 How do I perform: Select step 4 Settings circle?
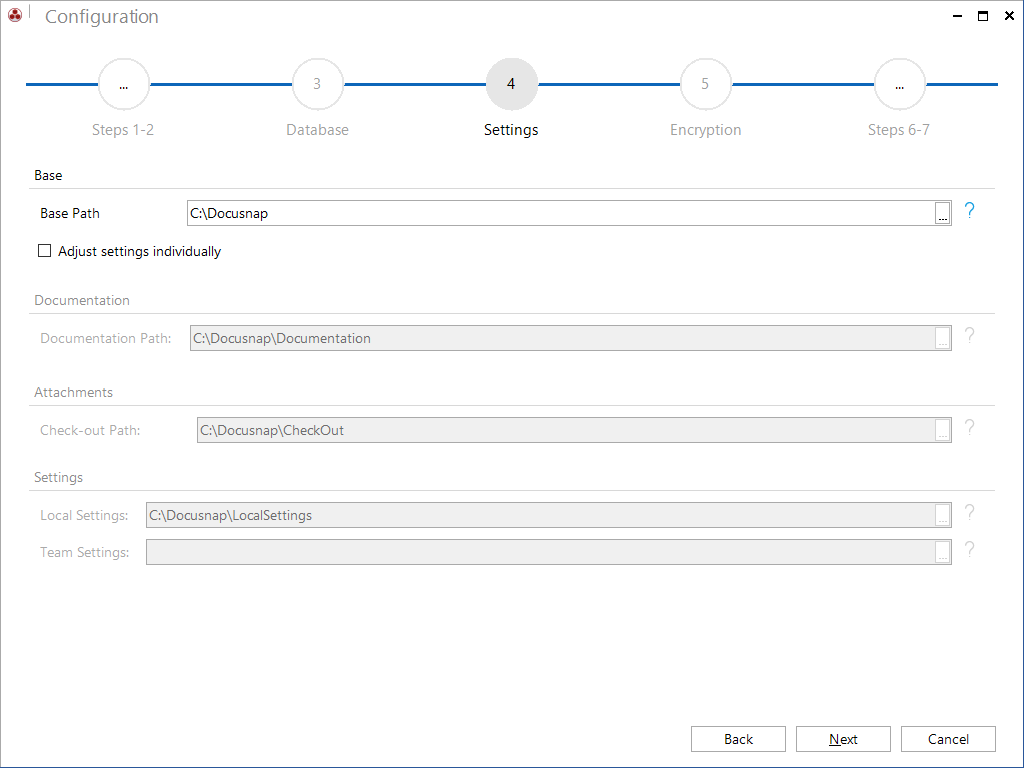tap(511, 84)
